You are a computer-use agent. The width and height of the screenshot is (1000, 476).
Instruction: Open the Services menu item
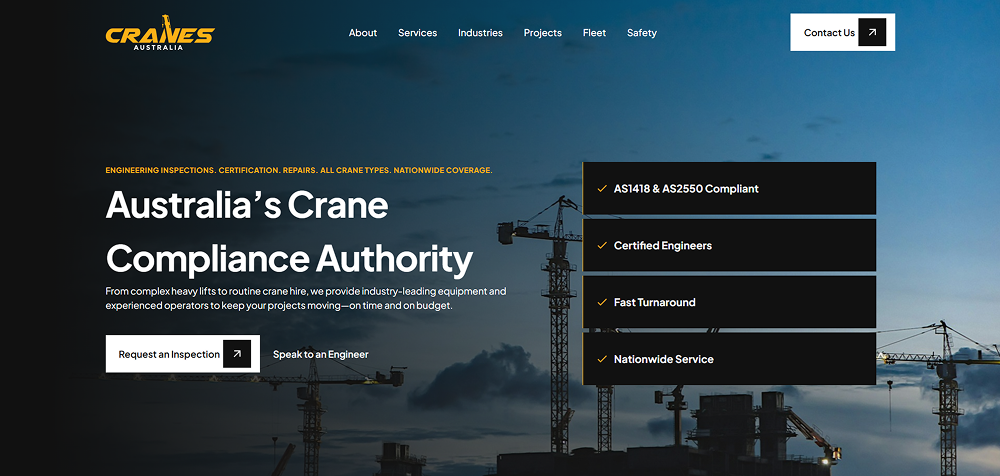pyautogui.click(x=418, y=33)
